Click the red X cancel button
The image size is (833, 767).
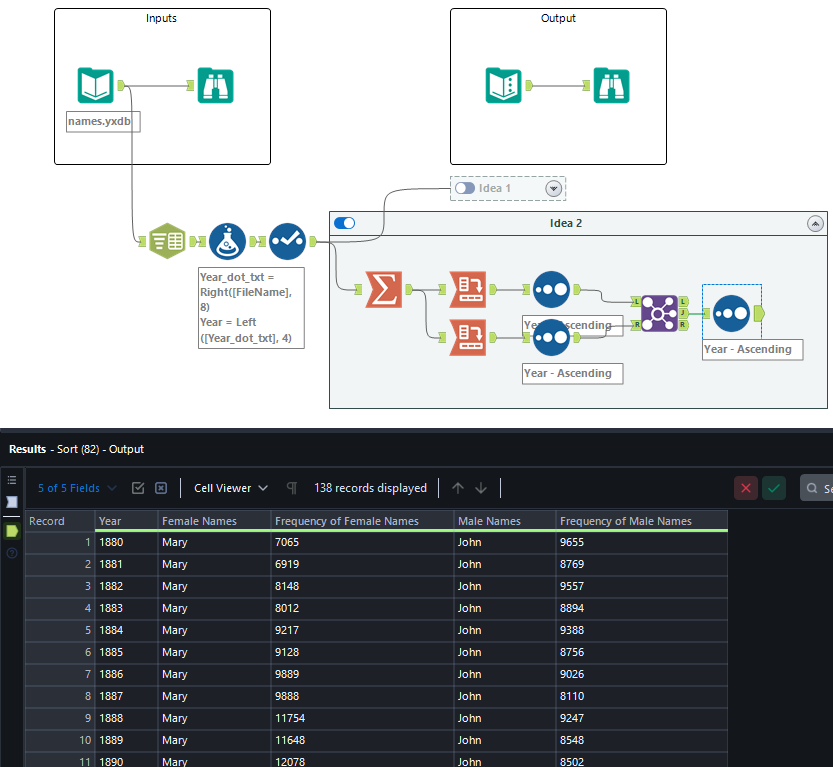[x=746, y=488]
